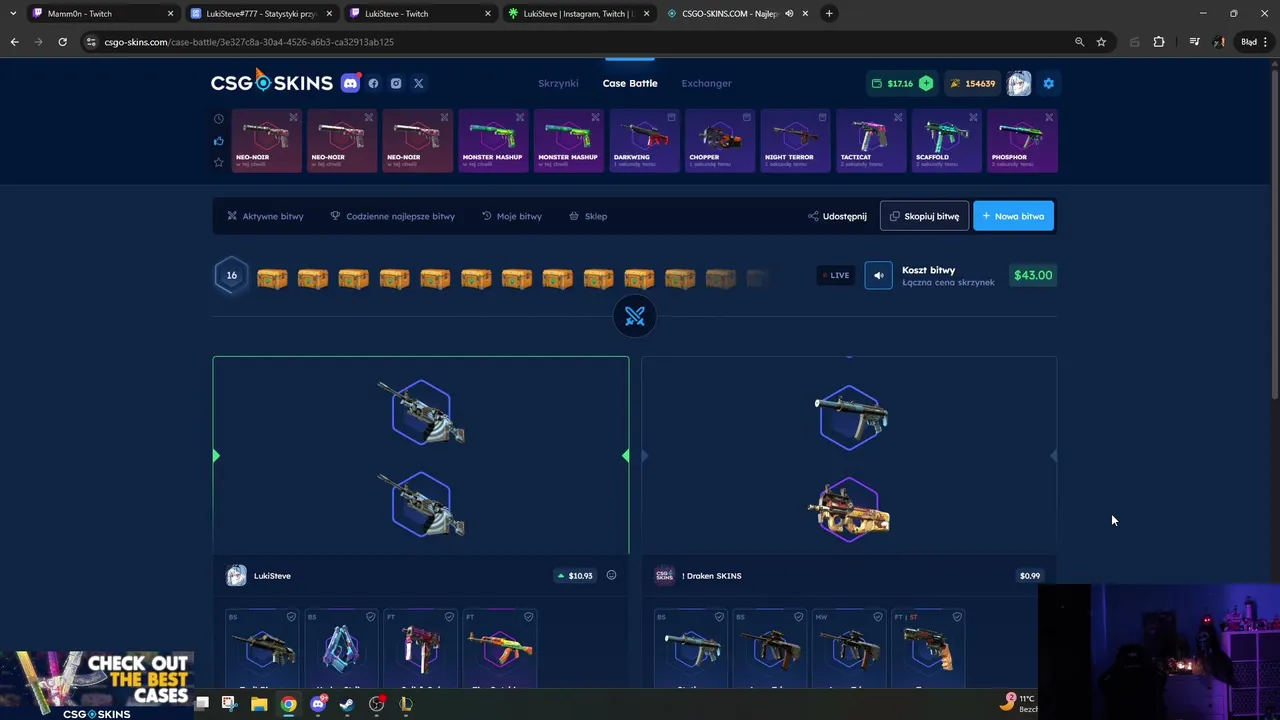Add funds with green plus button
This screenshot has width=1280, height=720.
926,83
